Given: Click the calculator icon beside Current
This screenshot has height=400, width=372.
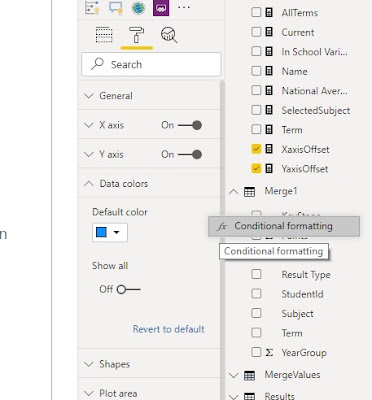Looking at the screenshot, I should 269,32.
